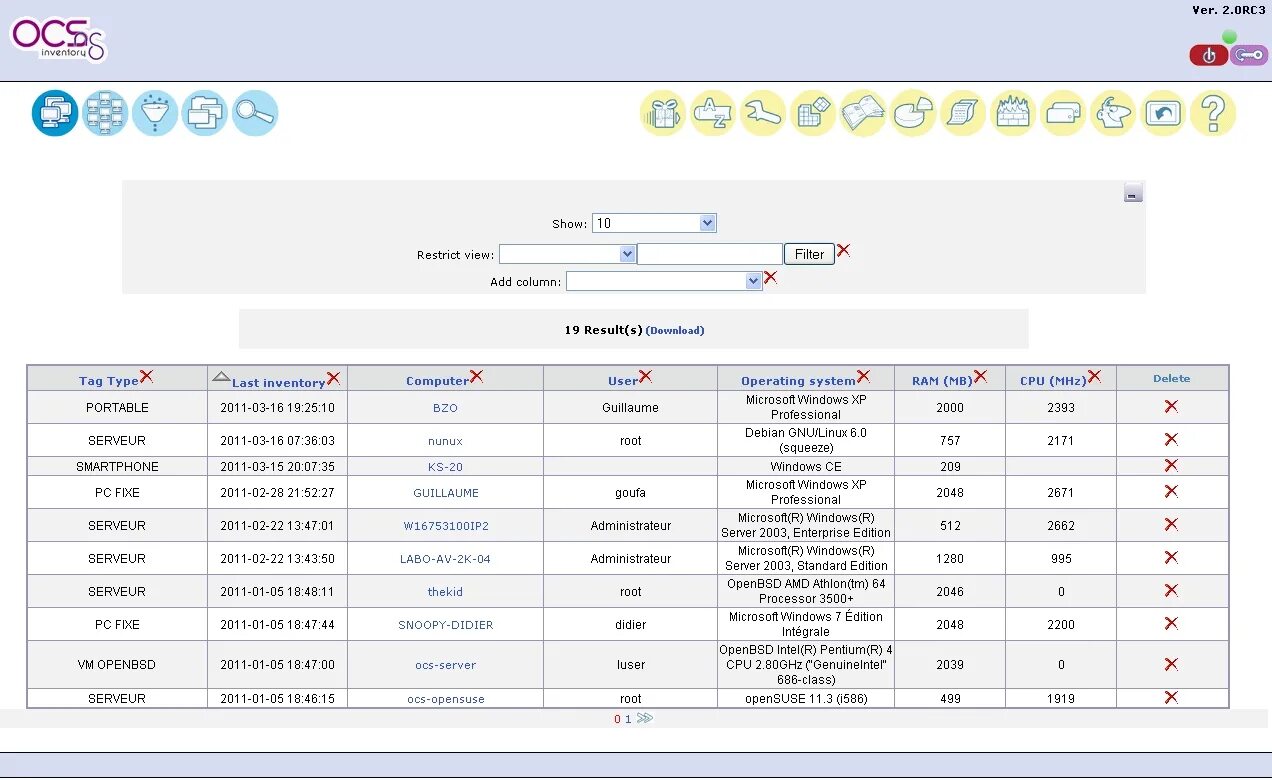Open the Show results-per-page dropdown

point(654,222)
